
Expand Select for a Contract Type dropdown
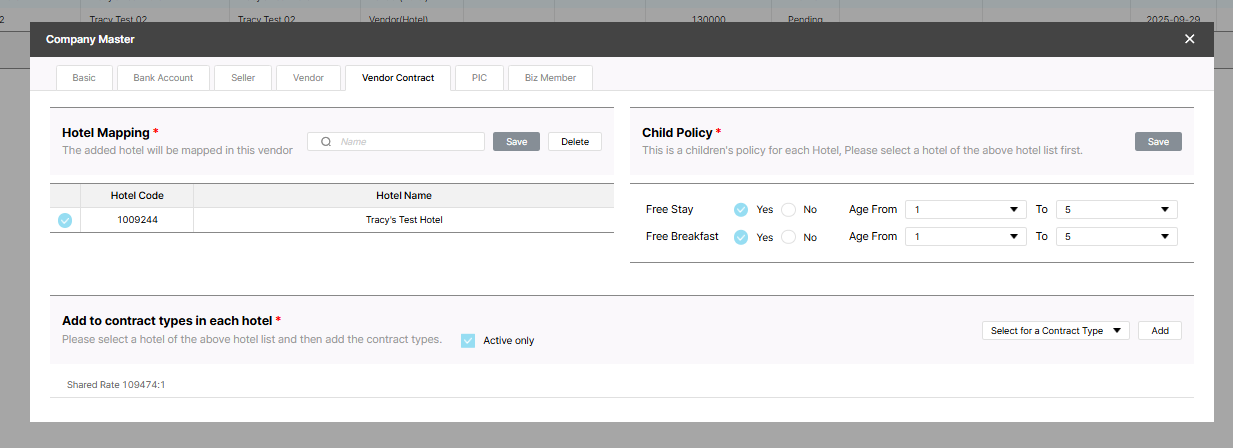[1055, 330]
